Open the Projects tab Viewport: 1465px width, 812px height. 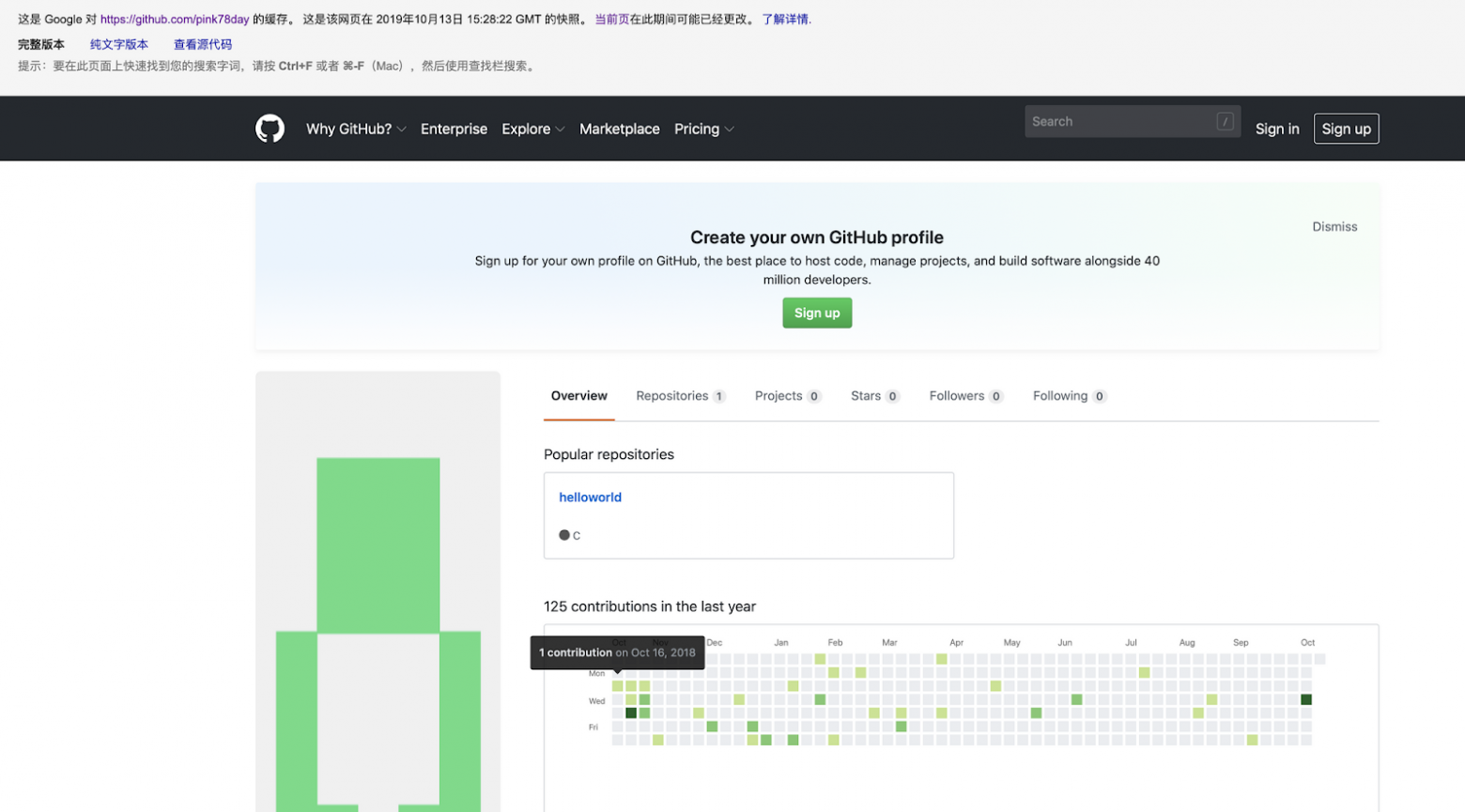tap(788, 396)
